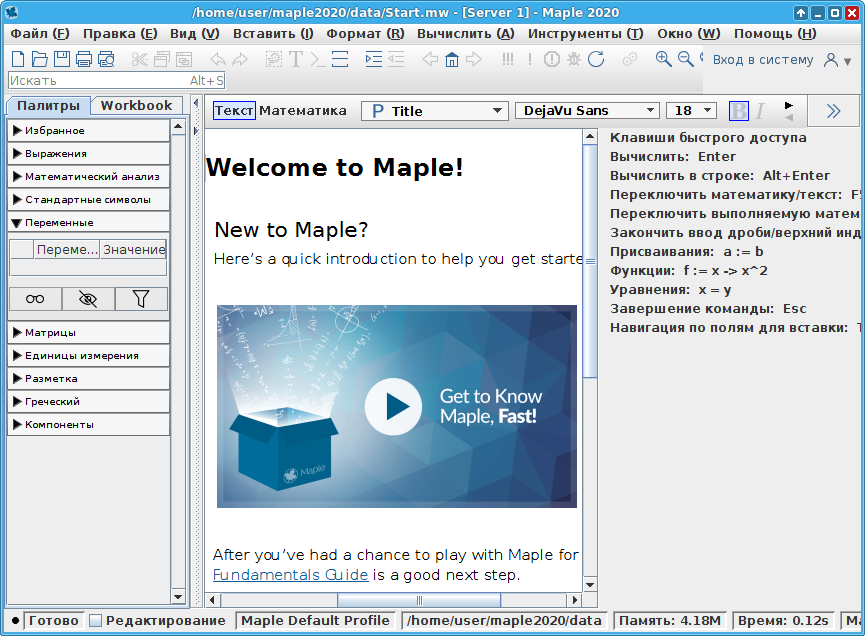Expand the Разметка palette
This screenshot has height=636, width=865.
coord(88,379)
